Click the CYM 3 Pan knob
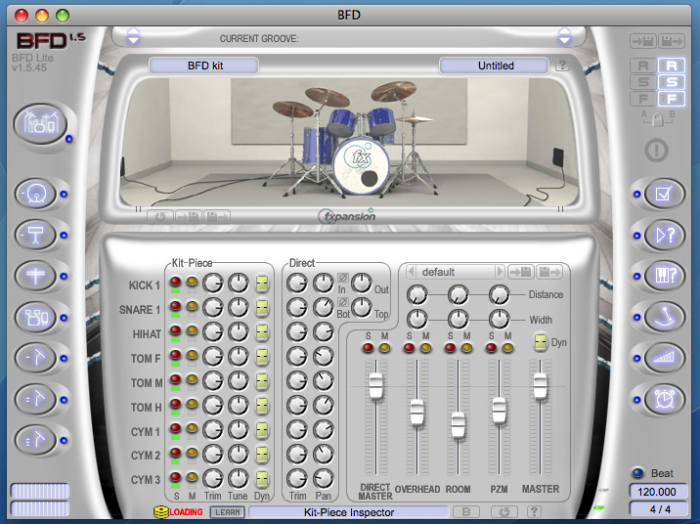The width and height of the screenshot is (700, 524). click(x=323, y=479)
